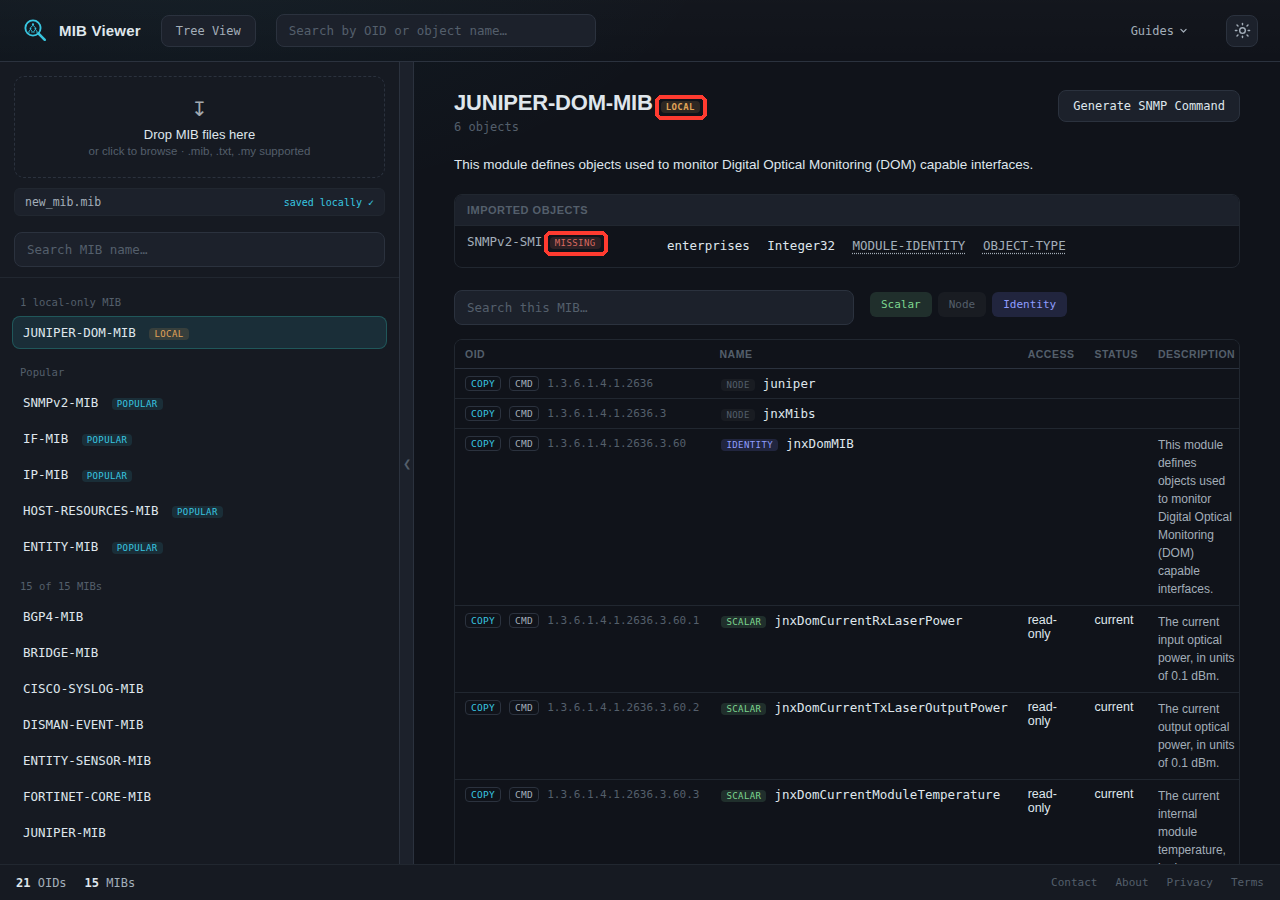
Task: Click the MIB Viewer logo icon
Action: click(x=35, y=30)
